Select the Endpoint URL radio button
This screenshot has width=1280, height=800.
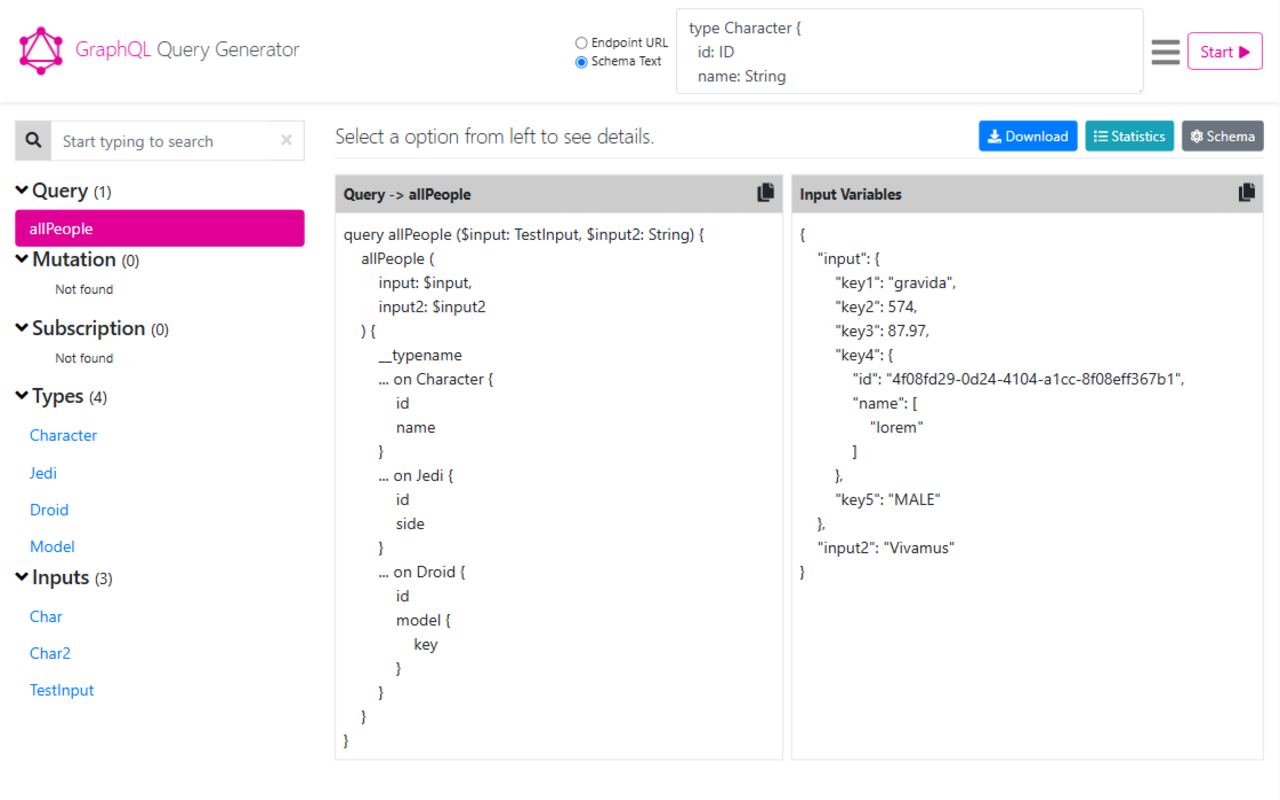point(581,42)
